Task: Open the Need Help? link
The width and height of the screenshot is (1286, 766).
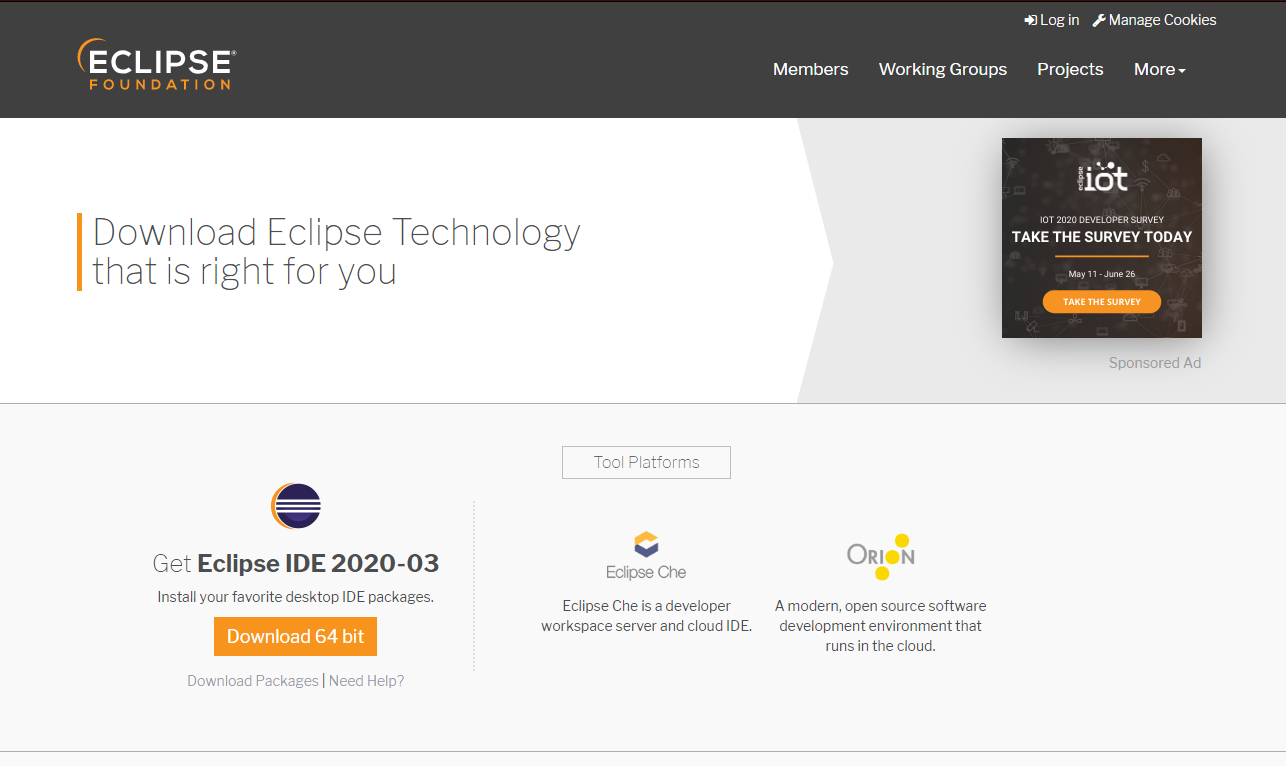Action: [x=366, y=681]
